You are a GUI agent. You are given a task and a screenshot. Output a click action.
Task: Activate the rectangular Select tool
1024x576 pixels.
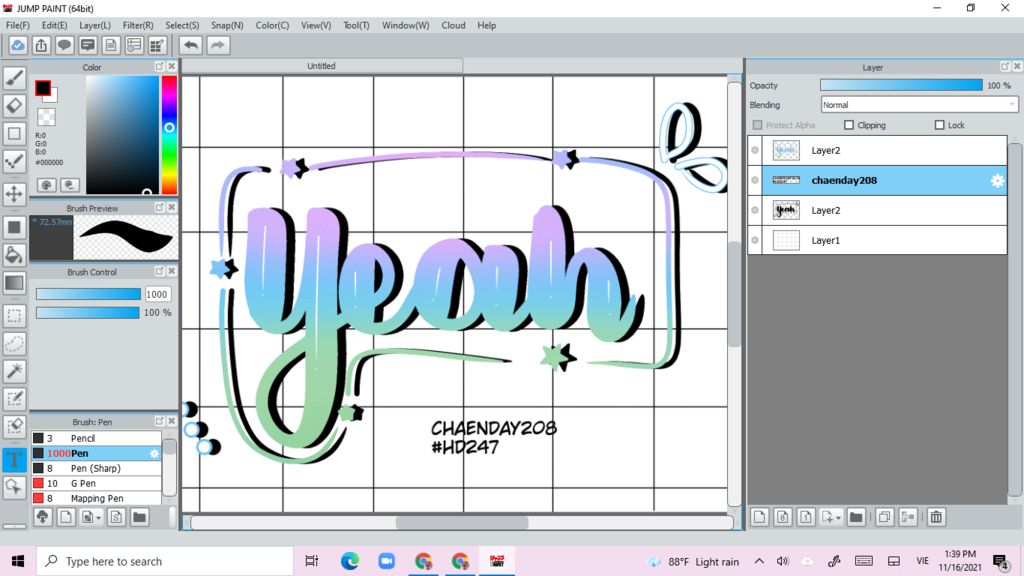(x=14, y=315)
